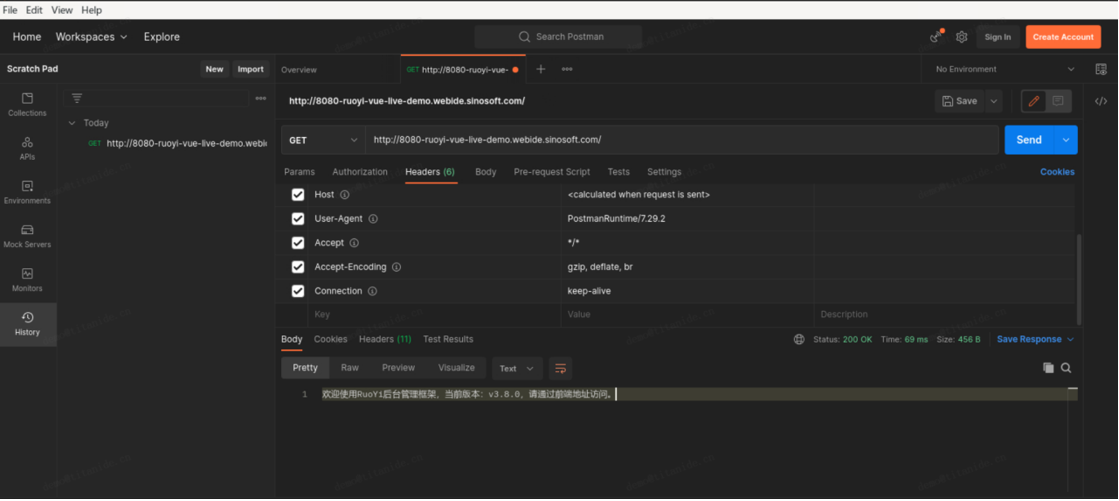Toggle line wrap icon in response
Screen dimensions: 1119x501
pos(560,368)
